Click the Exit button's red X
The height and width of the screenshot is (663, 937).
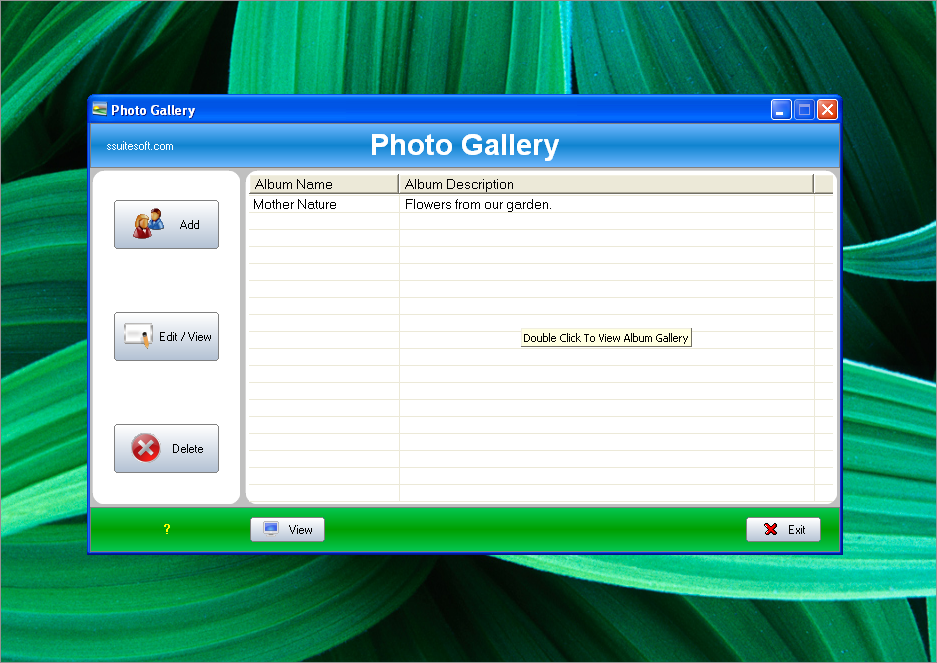coord(770,529)
